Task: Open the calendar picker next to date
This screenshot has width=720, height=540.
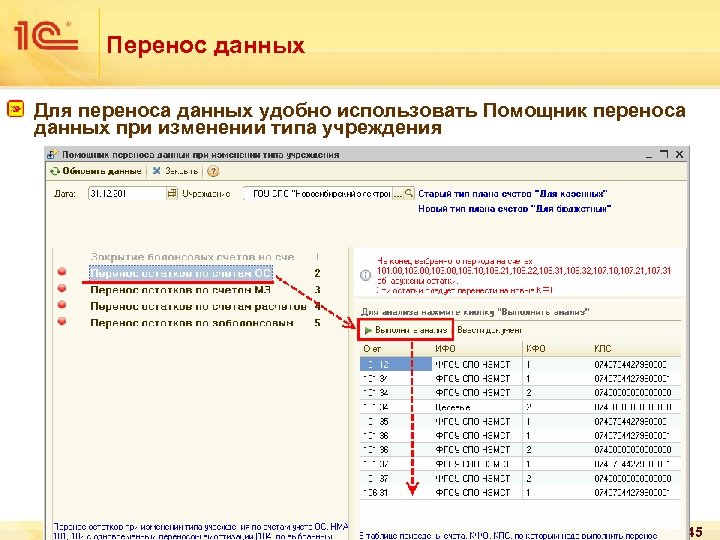Action: 172,193
